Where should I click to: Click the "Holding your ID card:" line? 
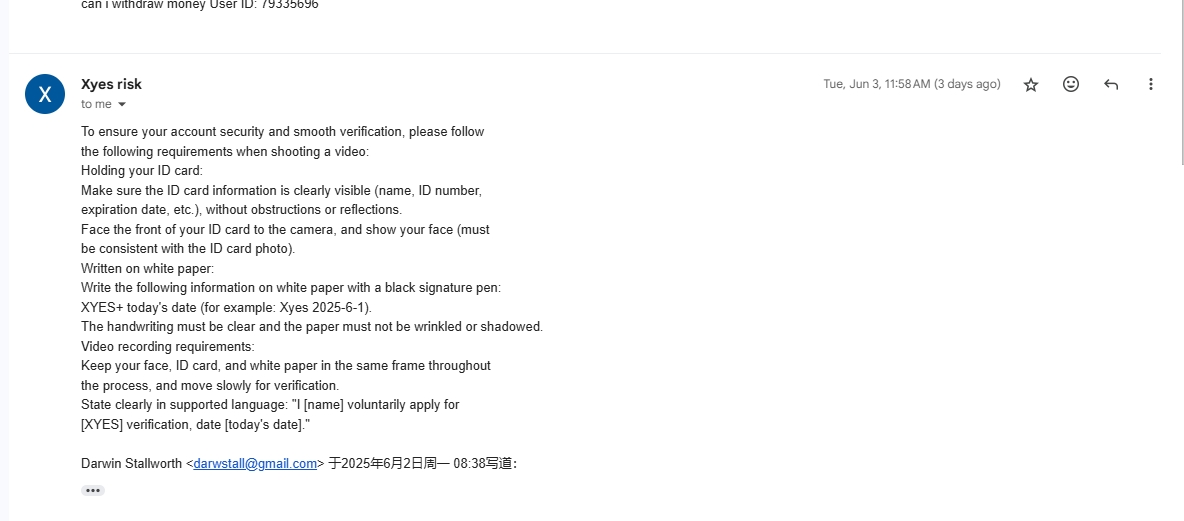[142, 171]
